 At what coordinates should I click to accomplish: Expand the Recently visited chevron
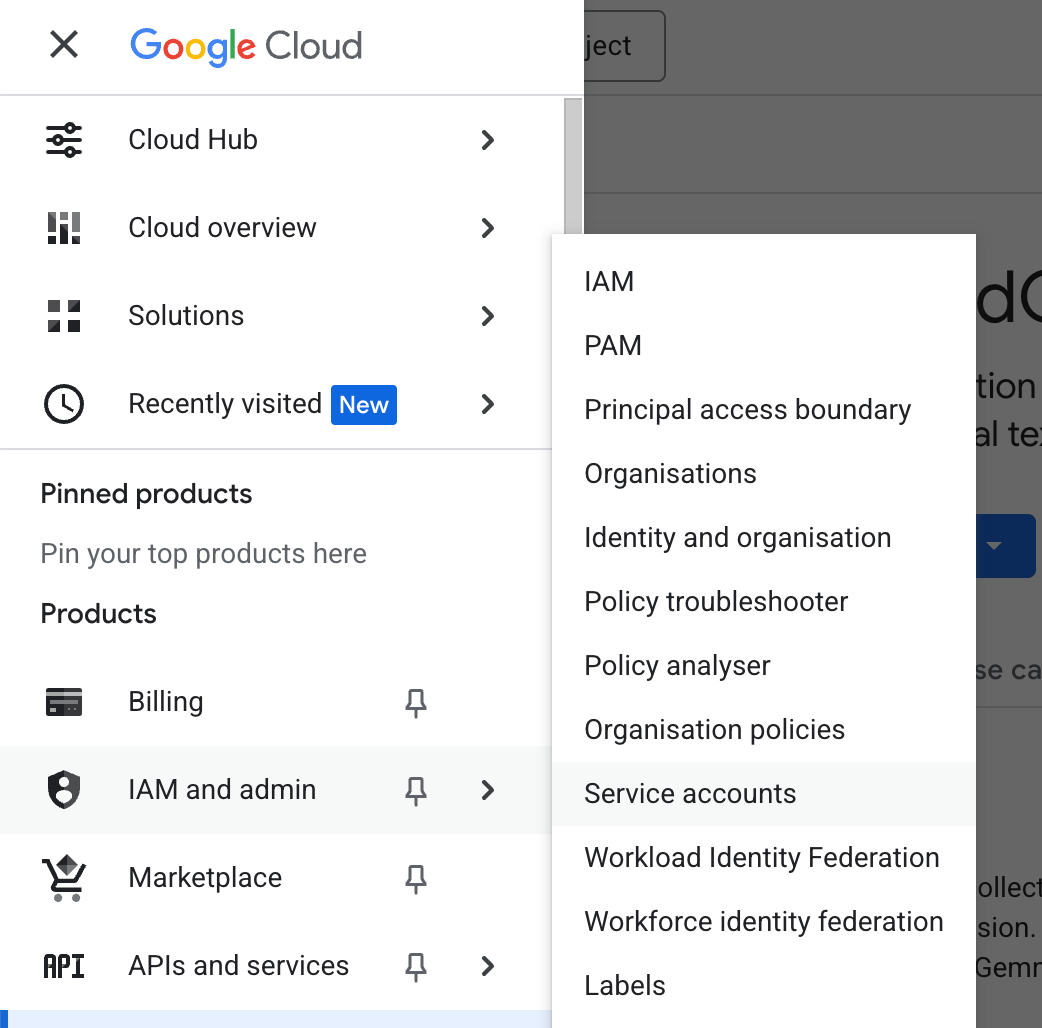click(488, 404)
